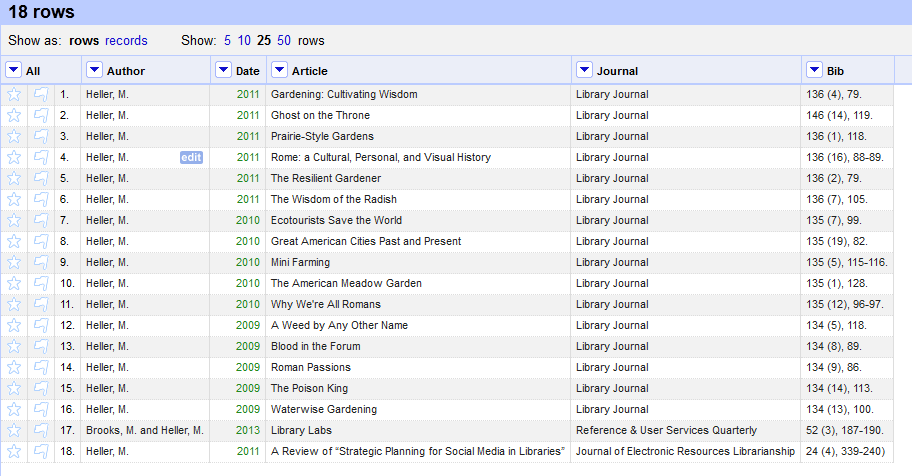The image size is (912, 476).
Task: Star the row The American Meadow Garden
Action: [x=14, y=283]
